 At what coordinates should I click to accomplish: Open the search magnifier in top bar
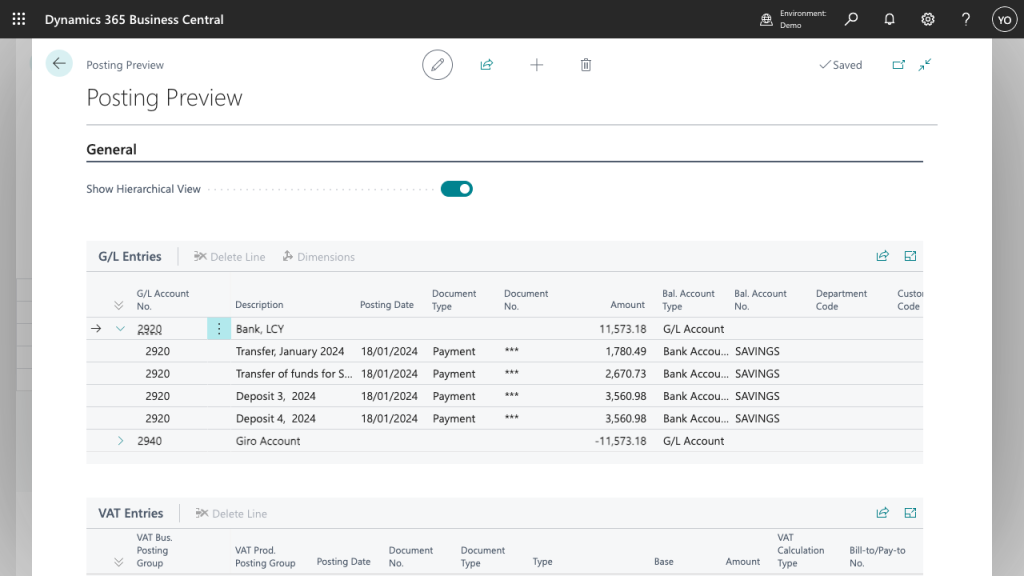[851, 19]
